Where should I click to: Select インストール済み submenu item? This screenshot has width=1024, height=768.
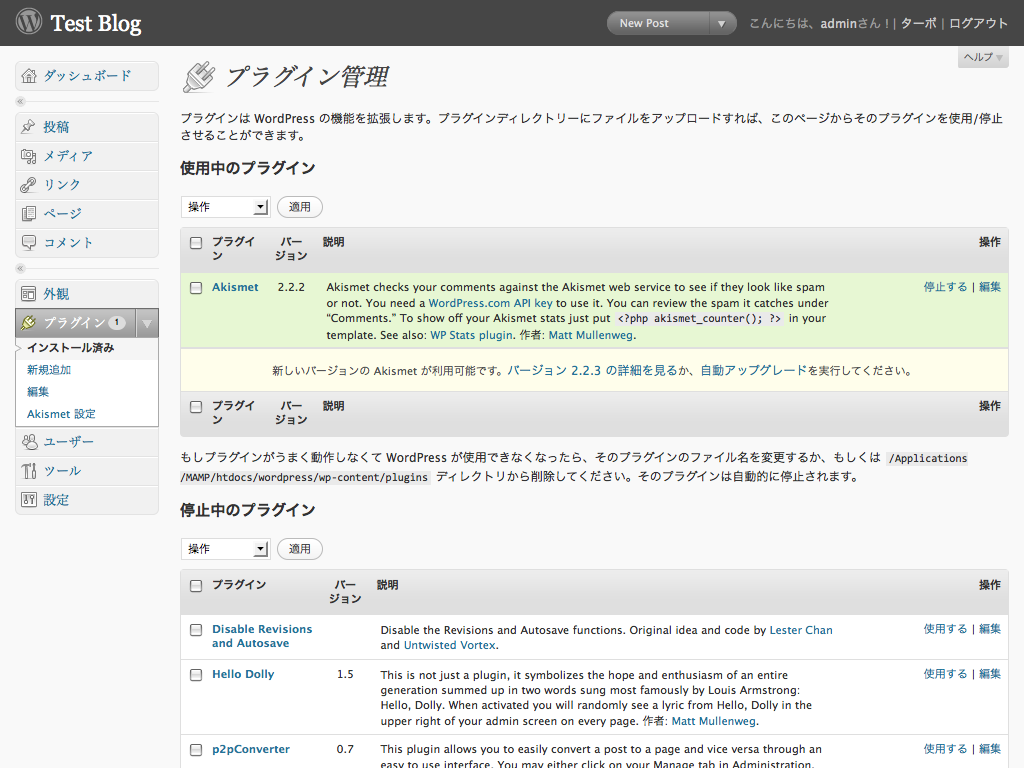[x=71, y=347]
